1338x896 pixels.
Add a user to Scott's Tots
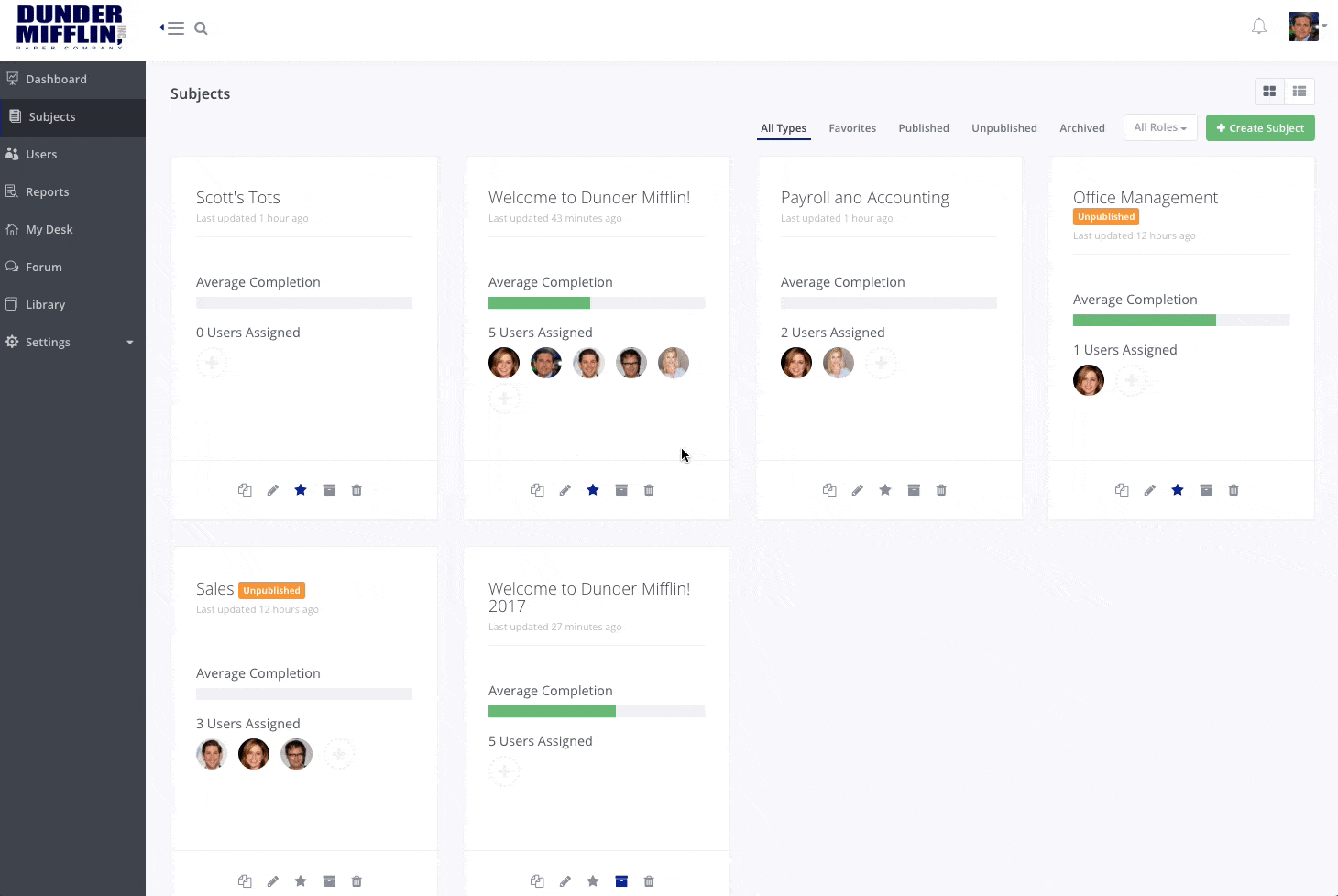pos(212,363)
